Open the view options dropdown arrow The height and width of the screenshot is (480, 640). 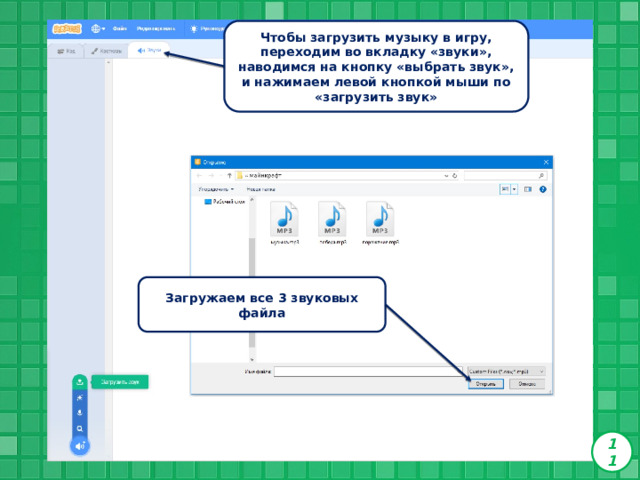pos(514,189)
